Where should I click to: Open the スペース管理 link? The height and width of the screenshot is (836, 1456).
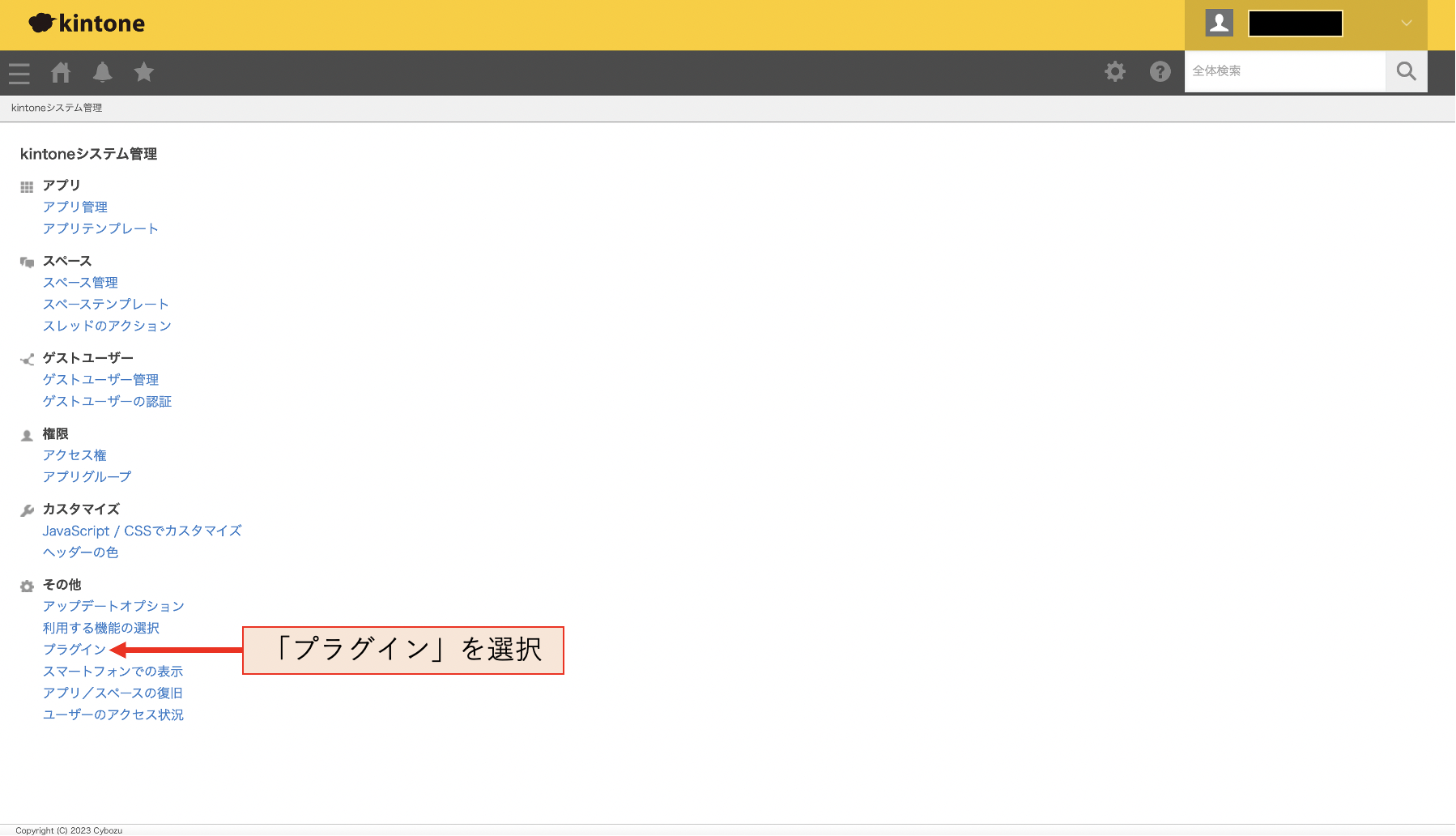point(80,283)
